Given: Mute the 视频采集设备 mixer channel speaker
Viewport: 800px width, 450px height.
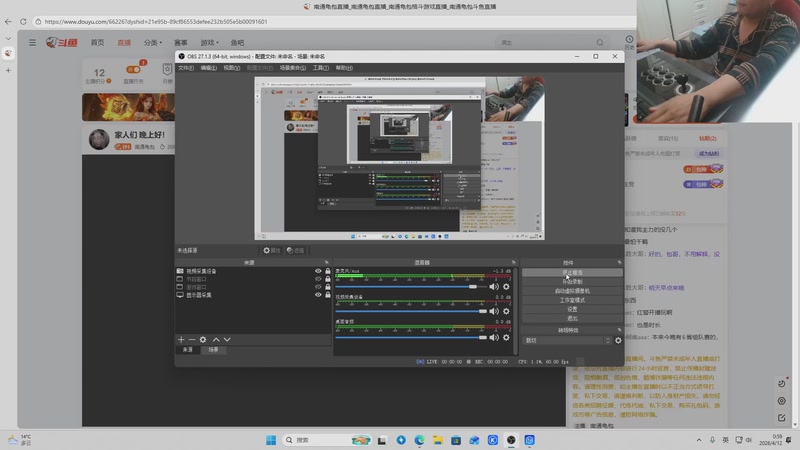Looking at the screenshot, I should click(494, 311).
